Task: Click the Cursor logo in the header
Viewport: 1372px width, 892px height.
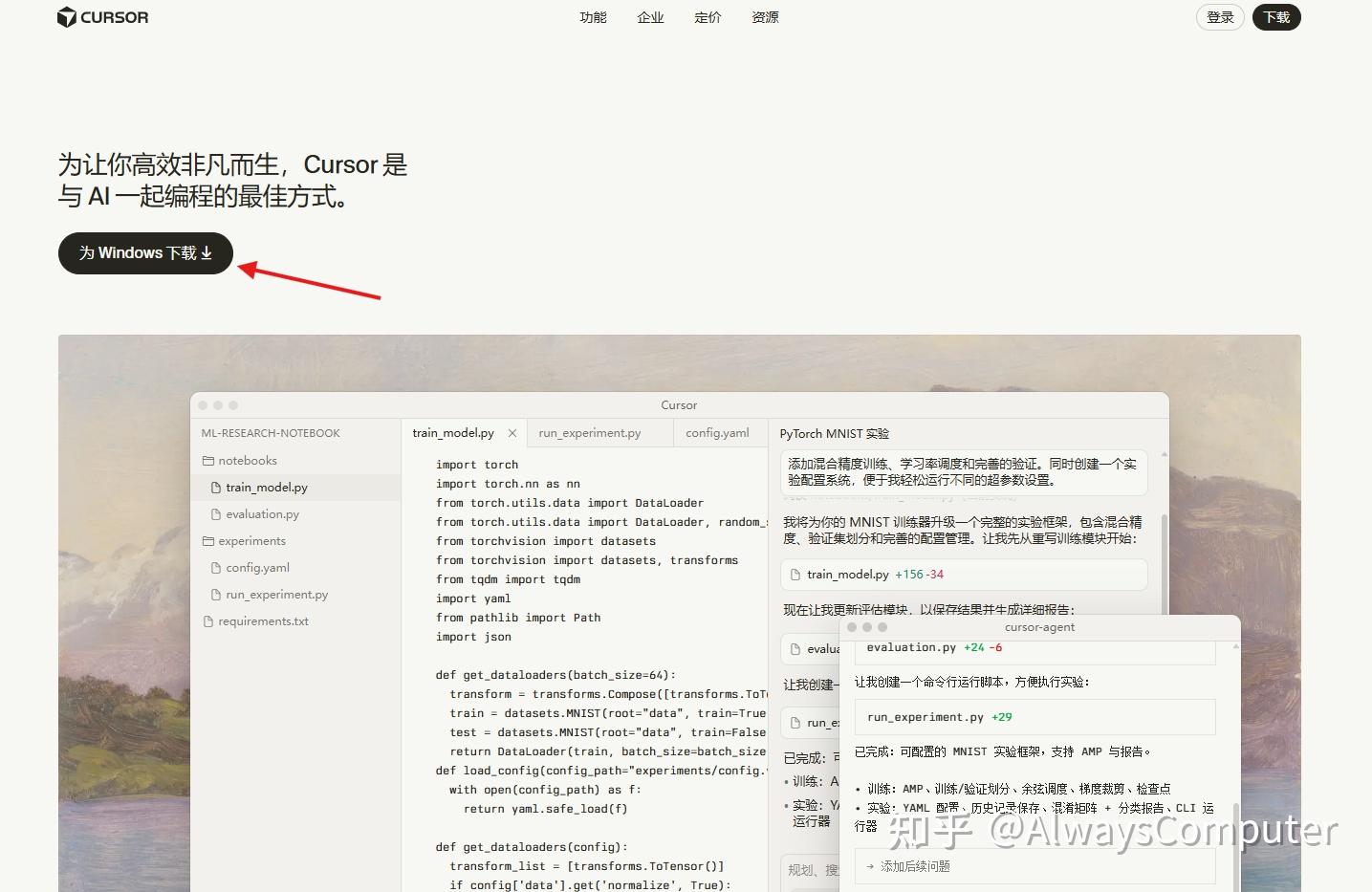Action: point(102,17)
